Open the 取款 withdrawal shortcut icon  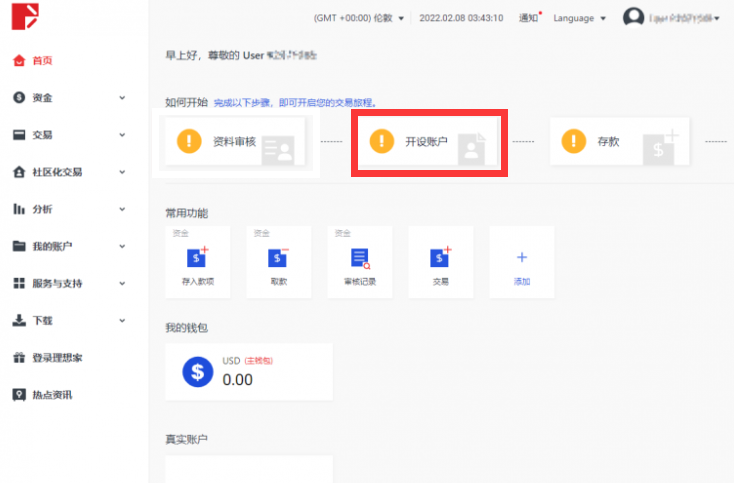[x=278, y=257]
